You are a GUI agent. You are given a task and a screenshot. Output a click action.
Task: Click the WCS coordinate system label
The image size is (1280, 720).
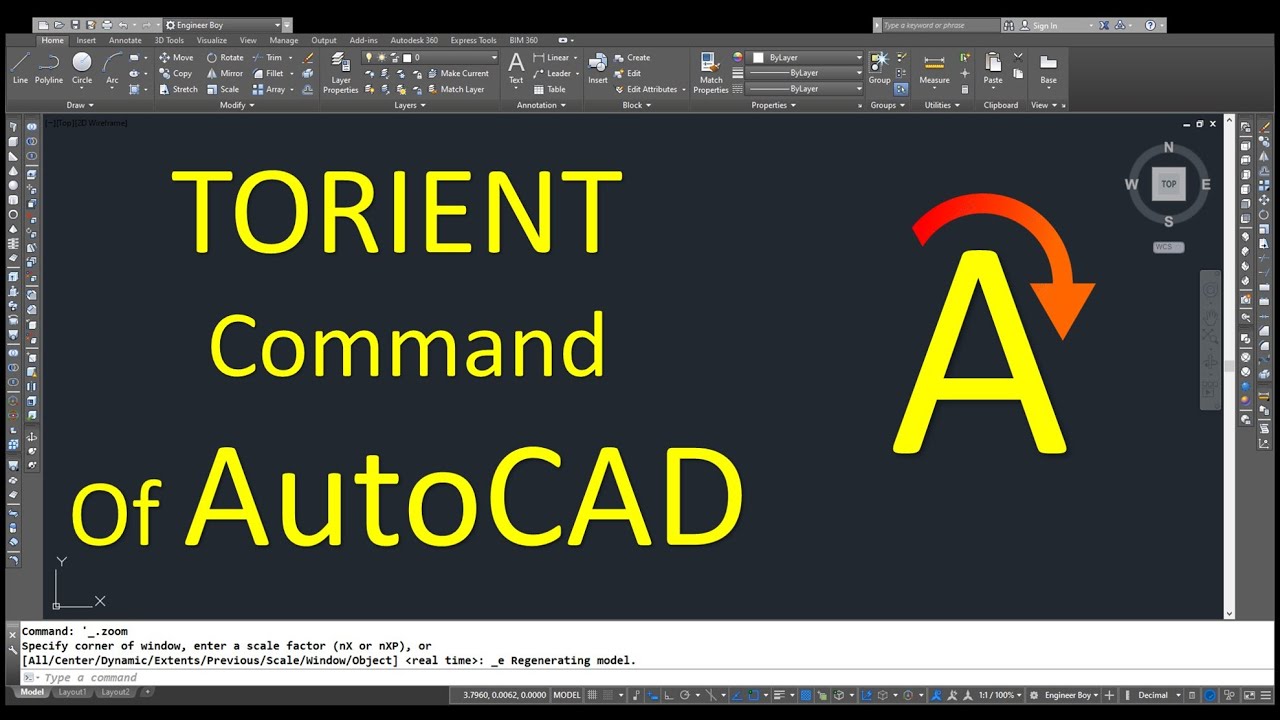pyautogui.click(x=1168, y=247)
